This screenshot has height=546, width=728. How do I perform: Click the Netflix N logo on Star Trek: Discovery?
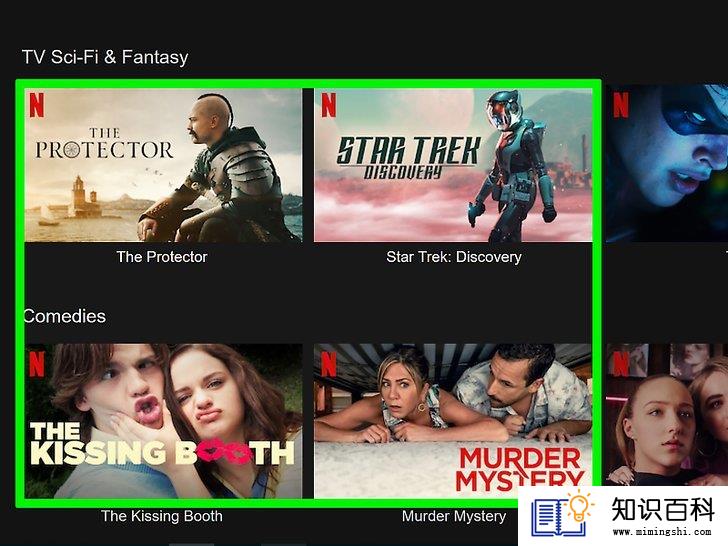pos(328,105)
